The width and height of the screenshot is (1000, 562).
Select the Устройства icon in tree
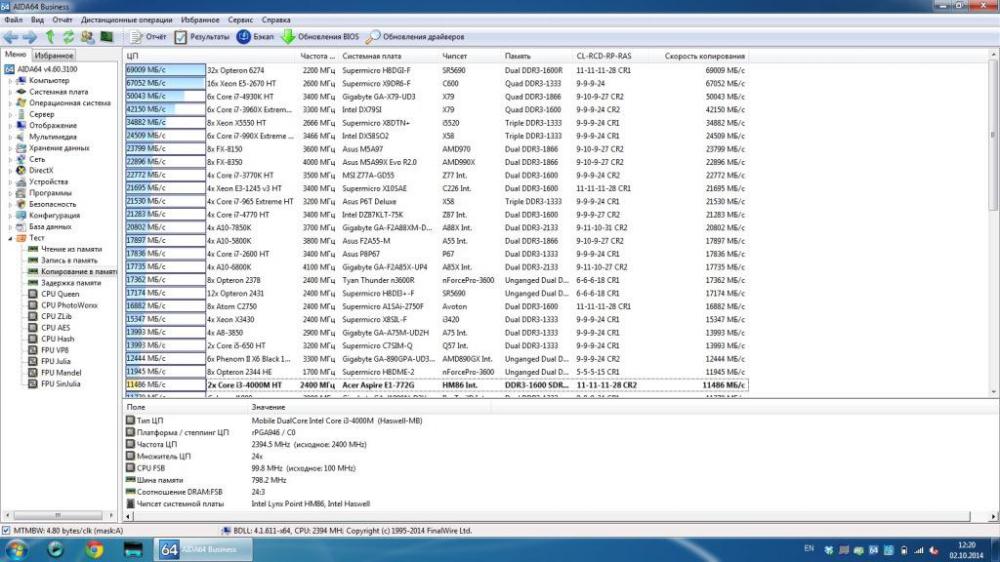pos(21,182)
